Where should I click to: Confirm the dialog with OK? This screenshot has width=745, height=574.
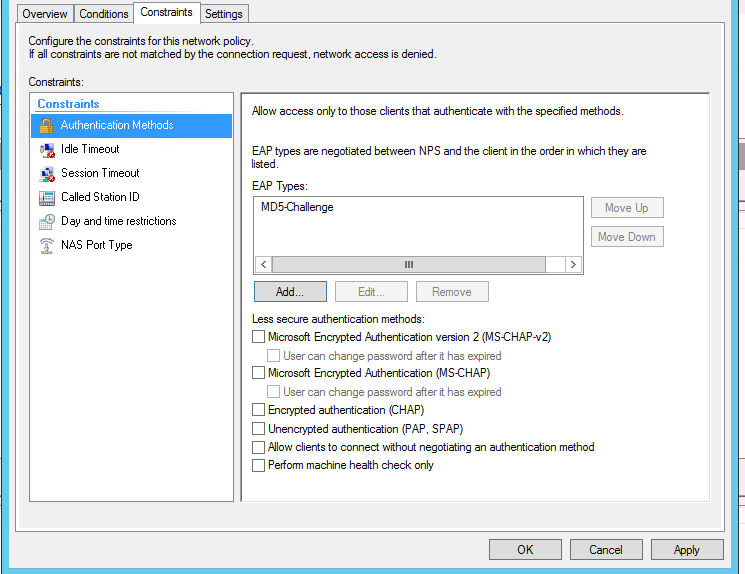pyautogui.click(x=525, y=550)
